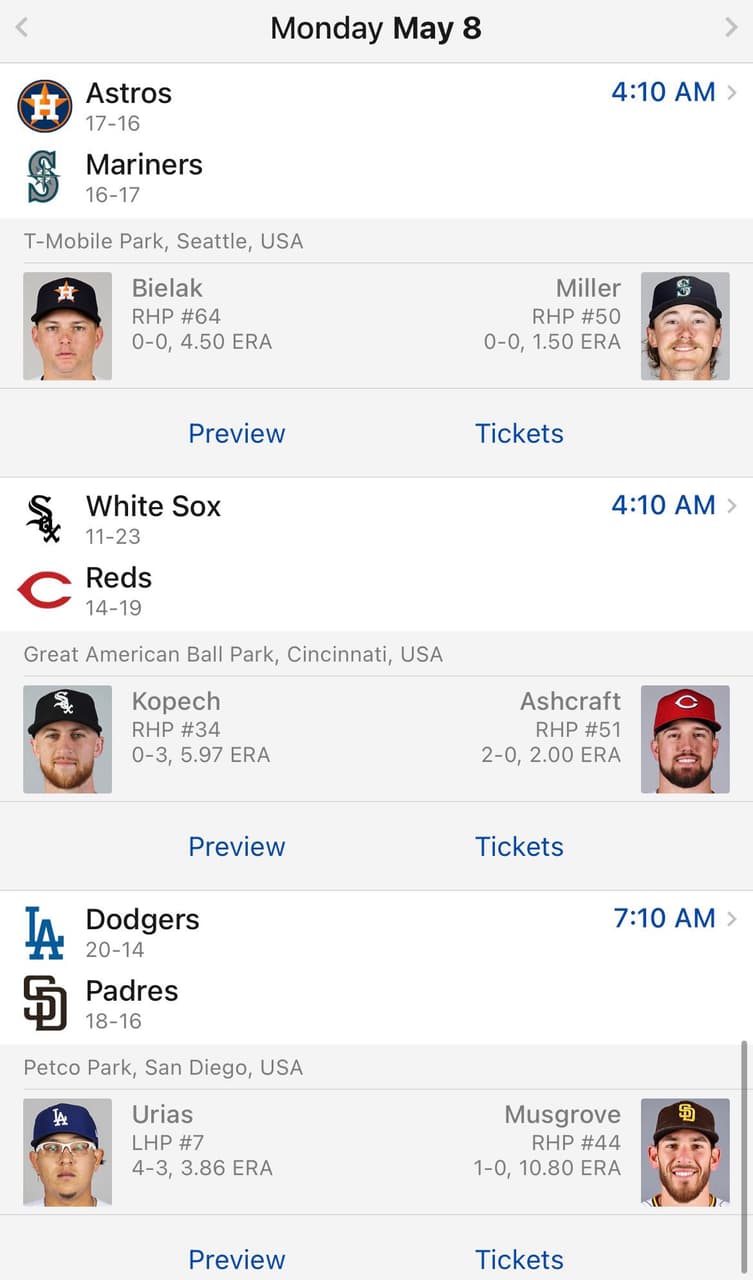Tap the Cincinnati Reds team logo
Screen dimensions: 753x1280
pos(45,590)
